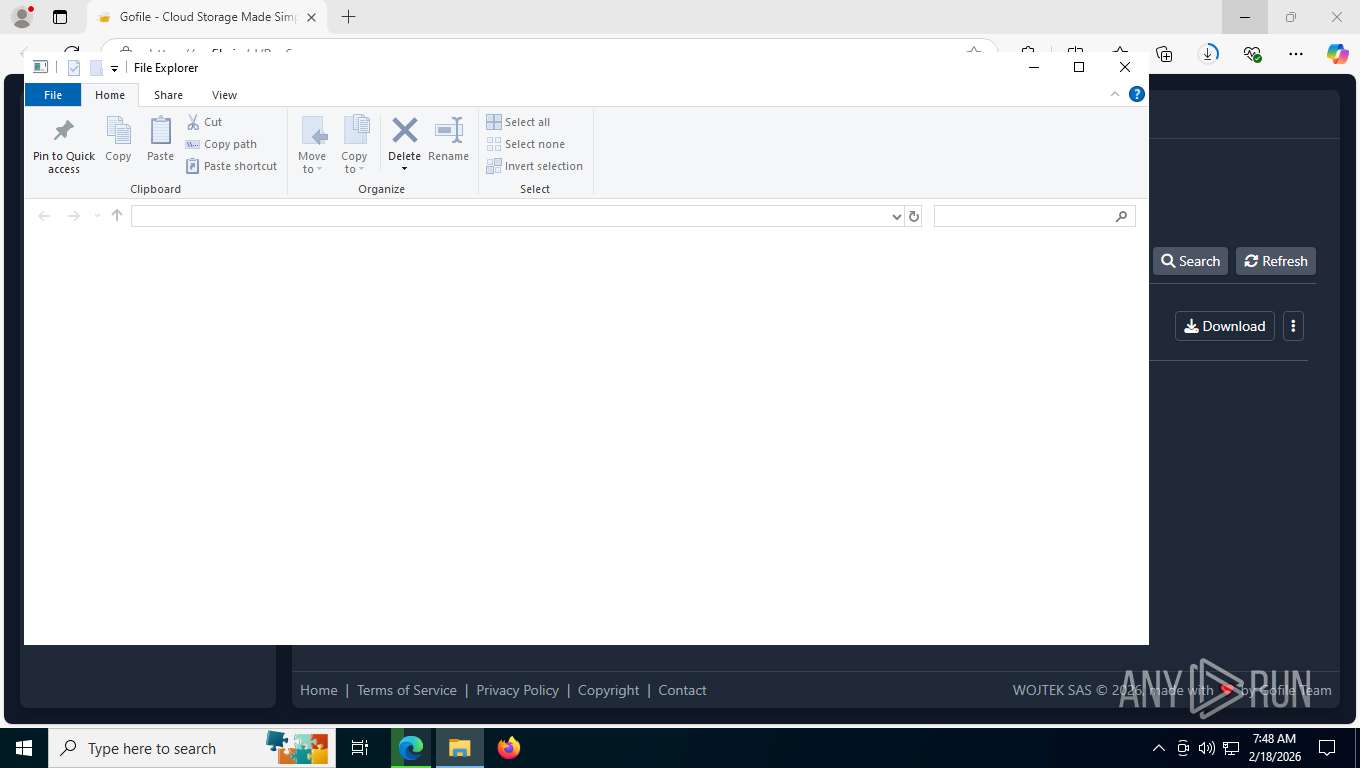This screenshot has height=768, width=1360.
Task: Open Edge tab actions menu icon
Action: click(x=60, y=17)
